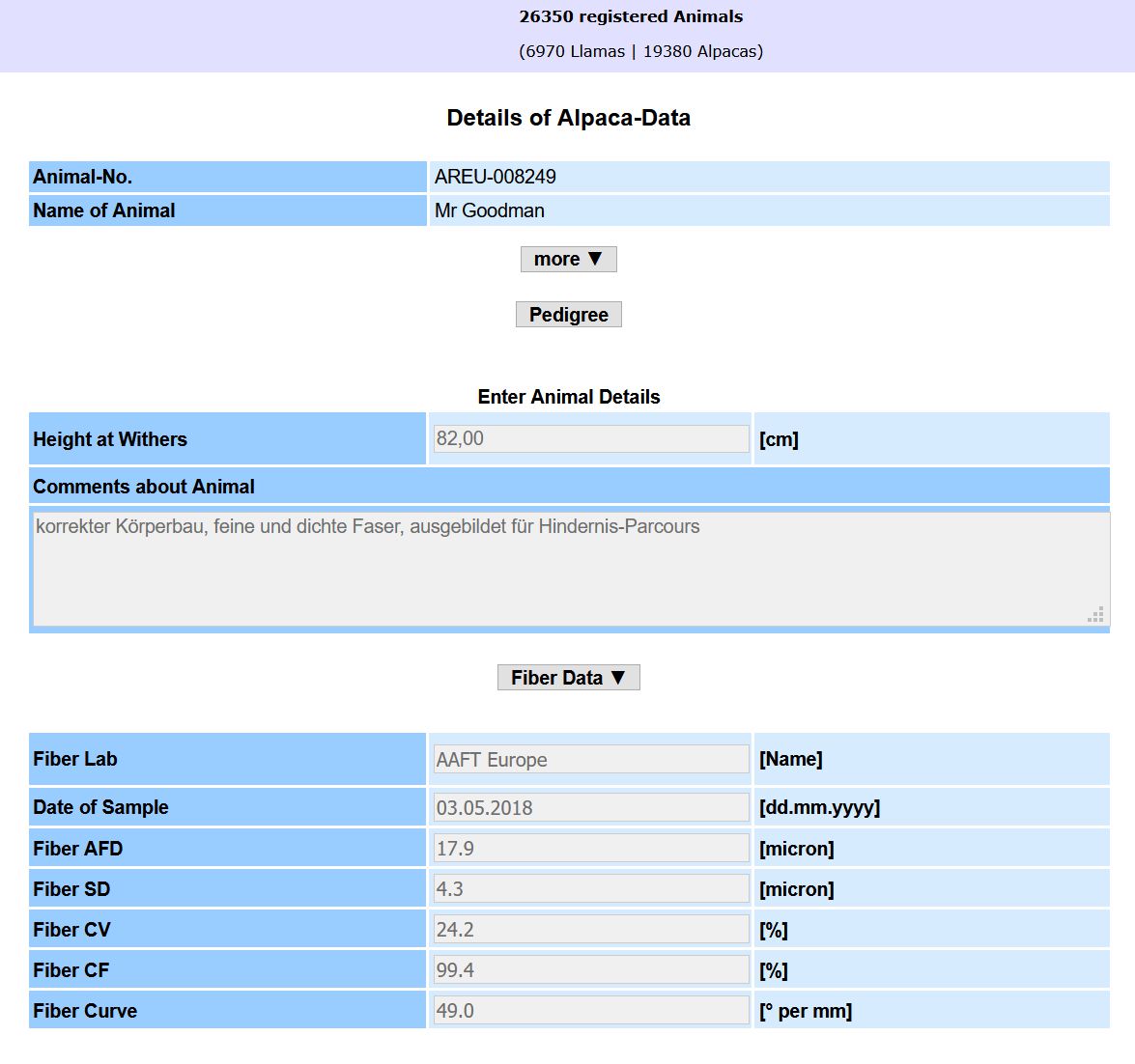
Task: Click the 'Name of Animal' label
Action: click(x=104, y=210)
